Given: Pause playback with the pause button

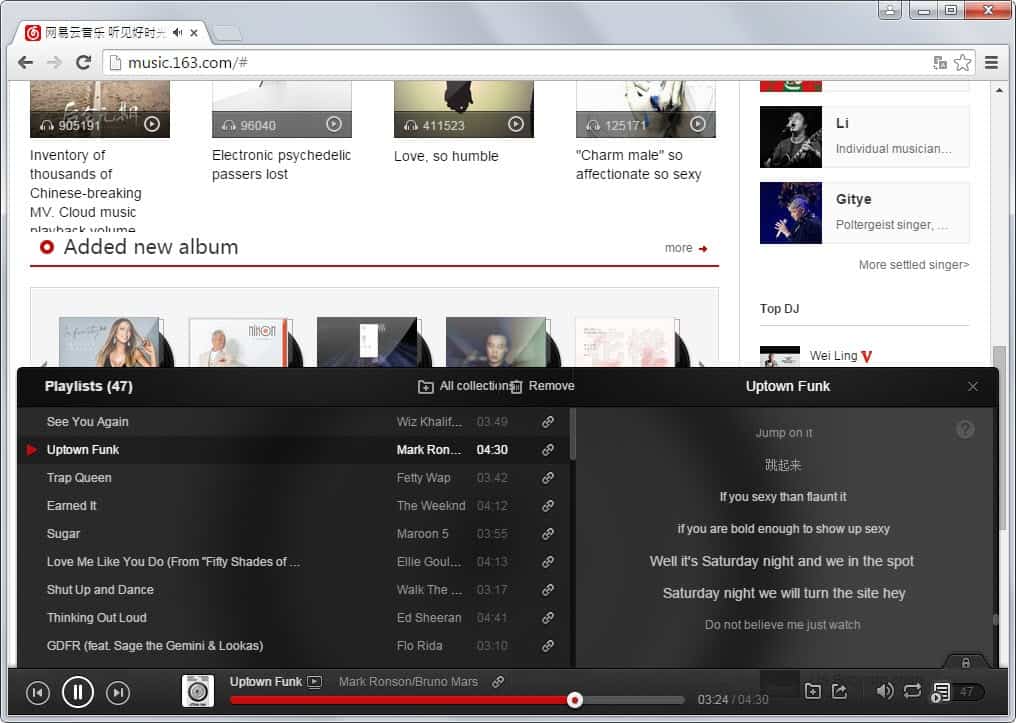Looking at the screenshot, I should click(x=78, y=692).
